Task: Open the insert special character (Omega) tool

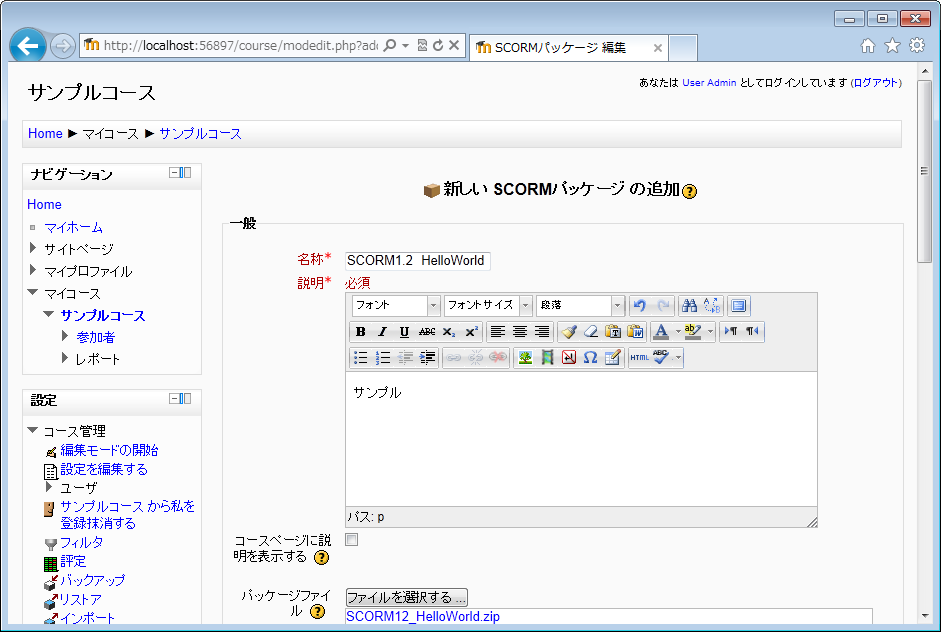Action: [590, 358]
